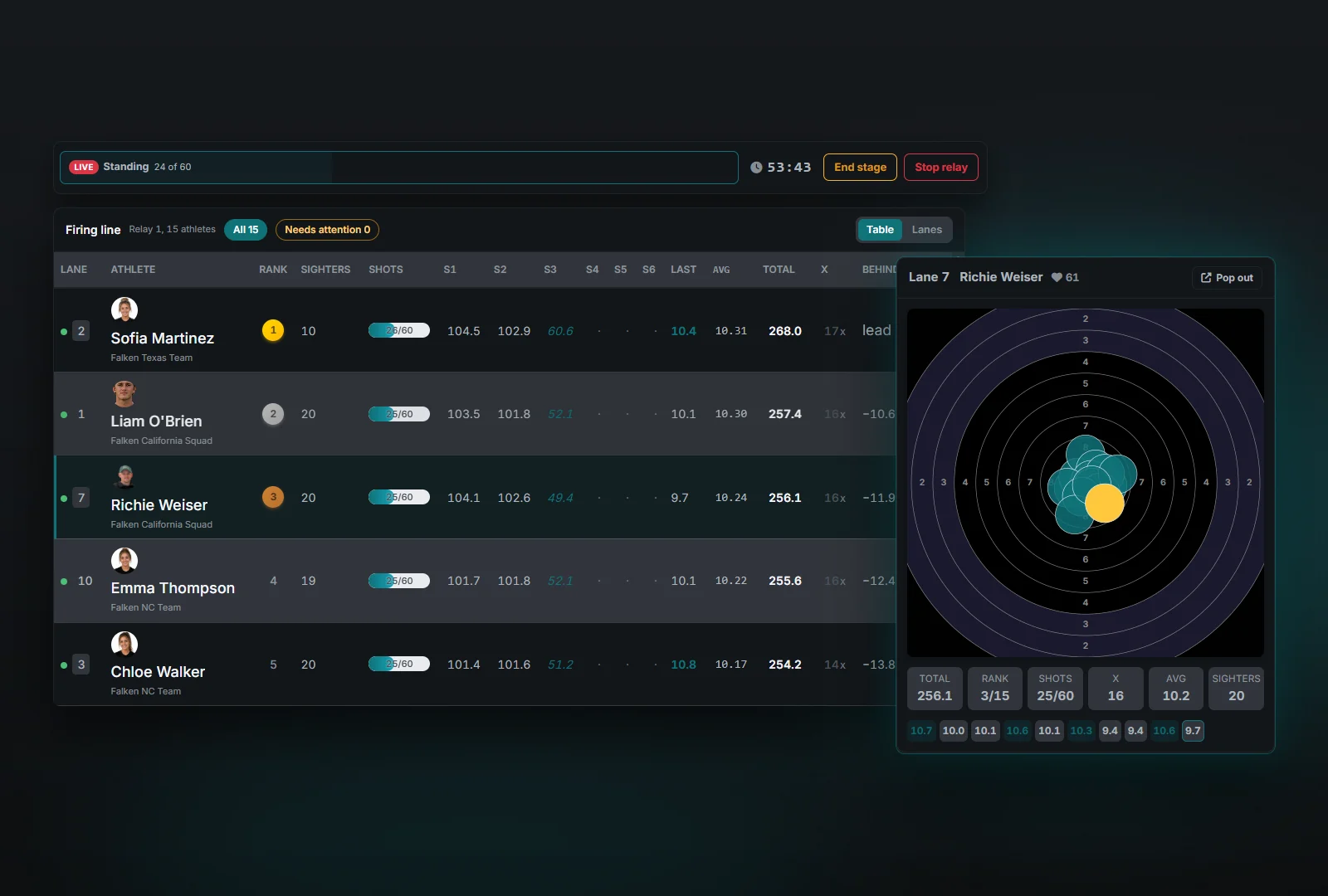The image size is (1328, 896).
Task: Switch to the Table view
Action: (x=880, y=230)
